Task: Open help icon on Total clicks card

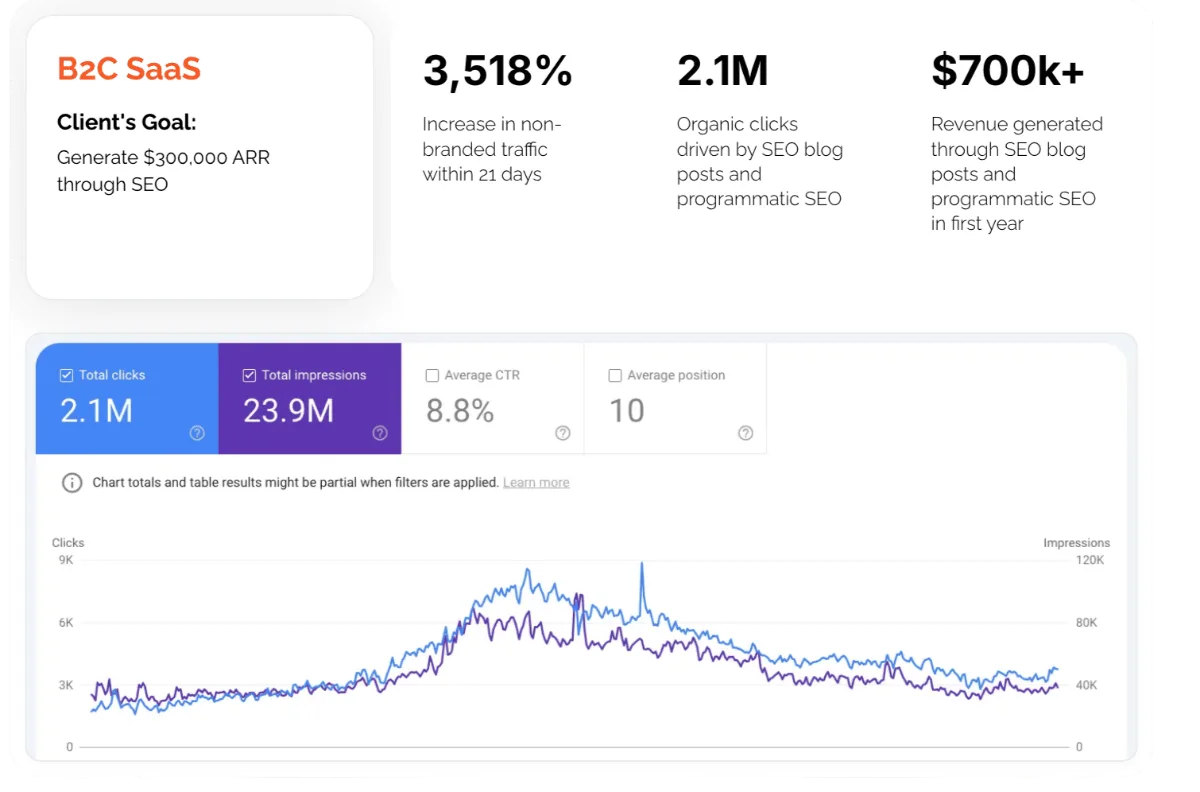Action: pyautogui.click(x=197, y=433)
